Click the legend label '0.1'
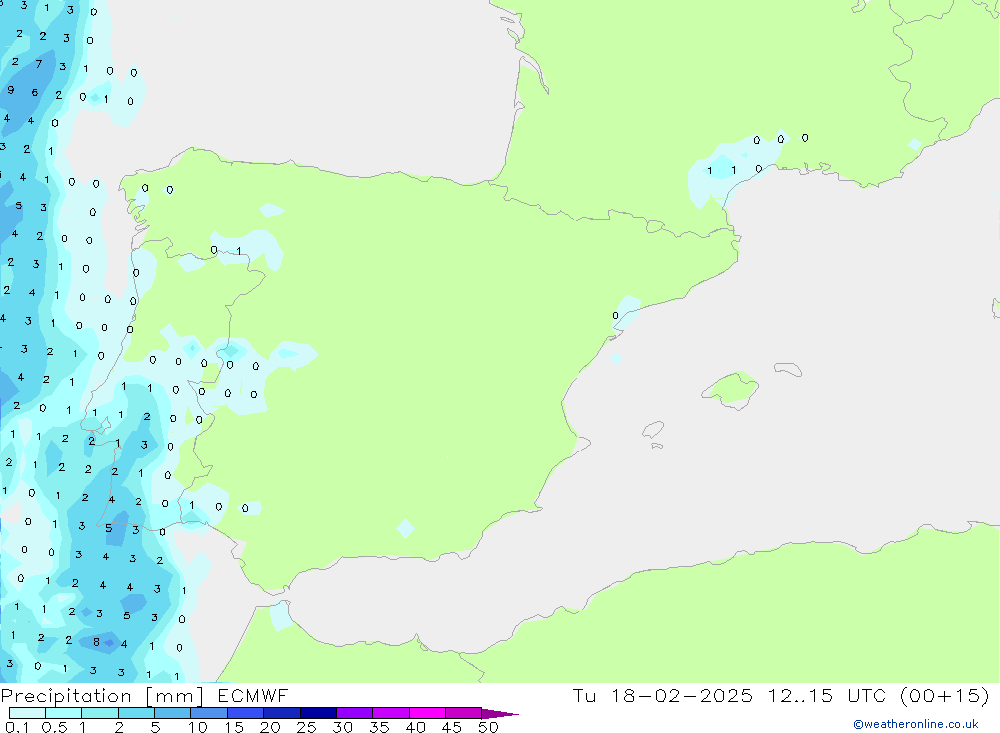Viewport: 1000px width, 733px height. click(17, 727)
